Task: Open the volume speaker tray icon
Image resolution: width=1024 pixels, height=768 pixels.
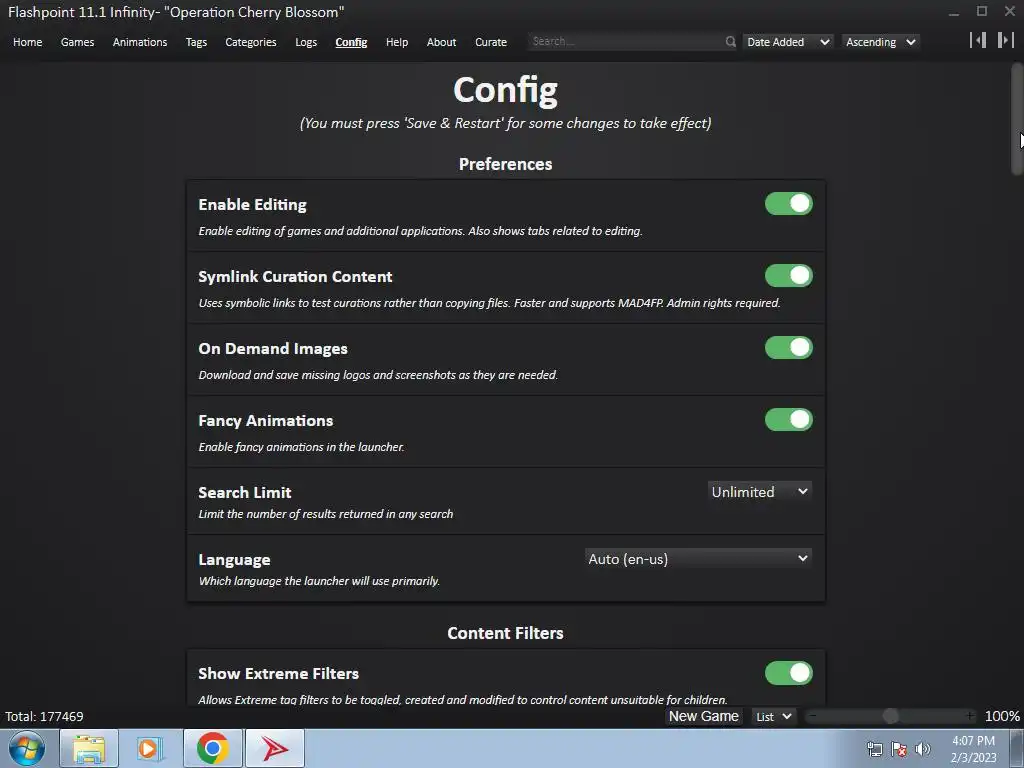Action: pos(923,749)
